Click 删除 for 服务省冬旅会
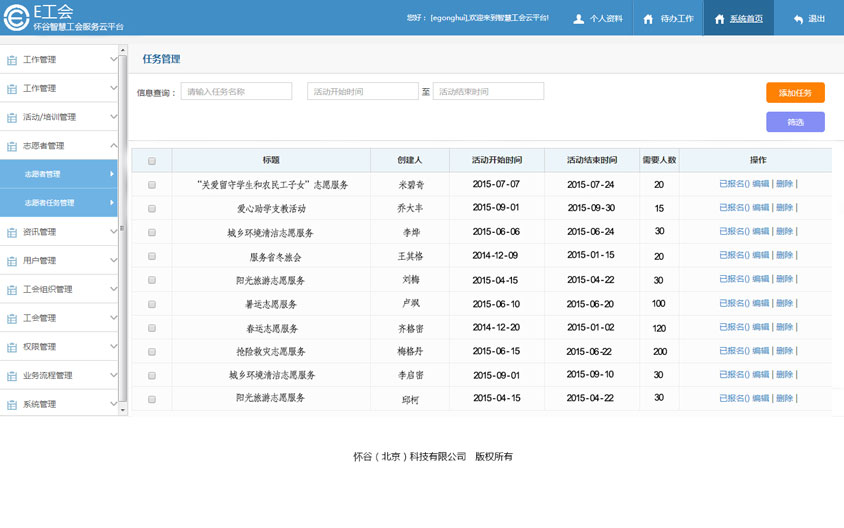844x528 pixels. pyautogui.click(x=785, y=255)
